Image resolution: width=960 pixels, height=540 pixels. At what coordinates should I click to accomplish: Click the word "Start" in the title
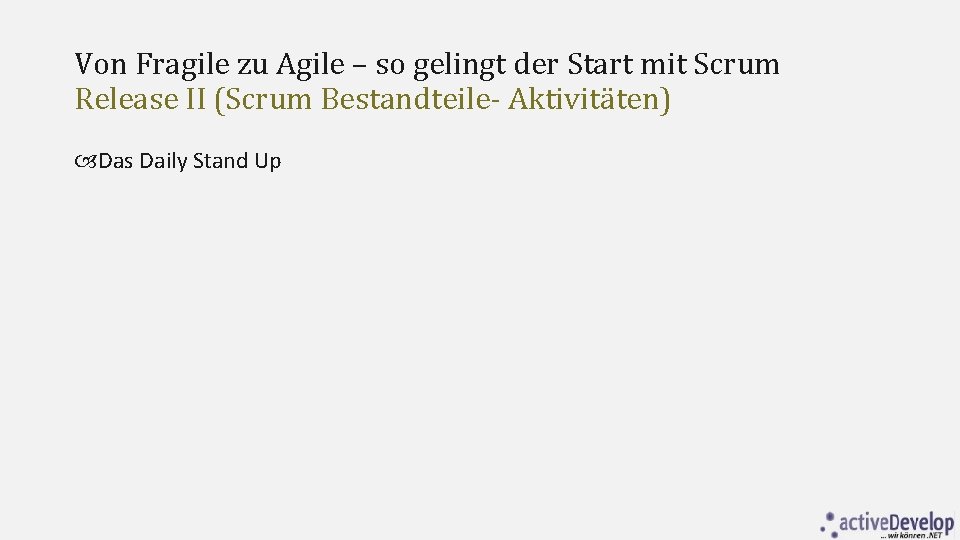(600, 65)
